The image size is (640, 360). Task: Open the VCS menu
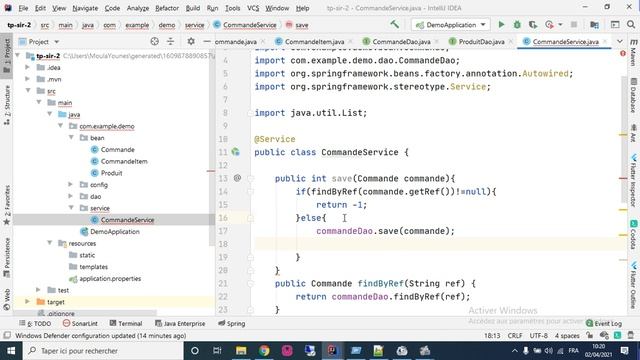pos(253,8)
